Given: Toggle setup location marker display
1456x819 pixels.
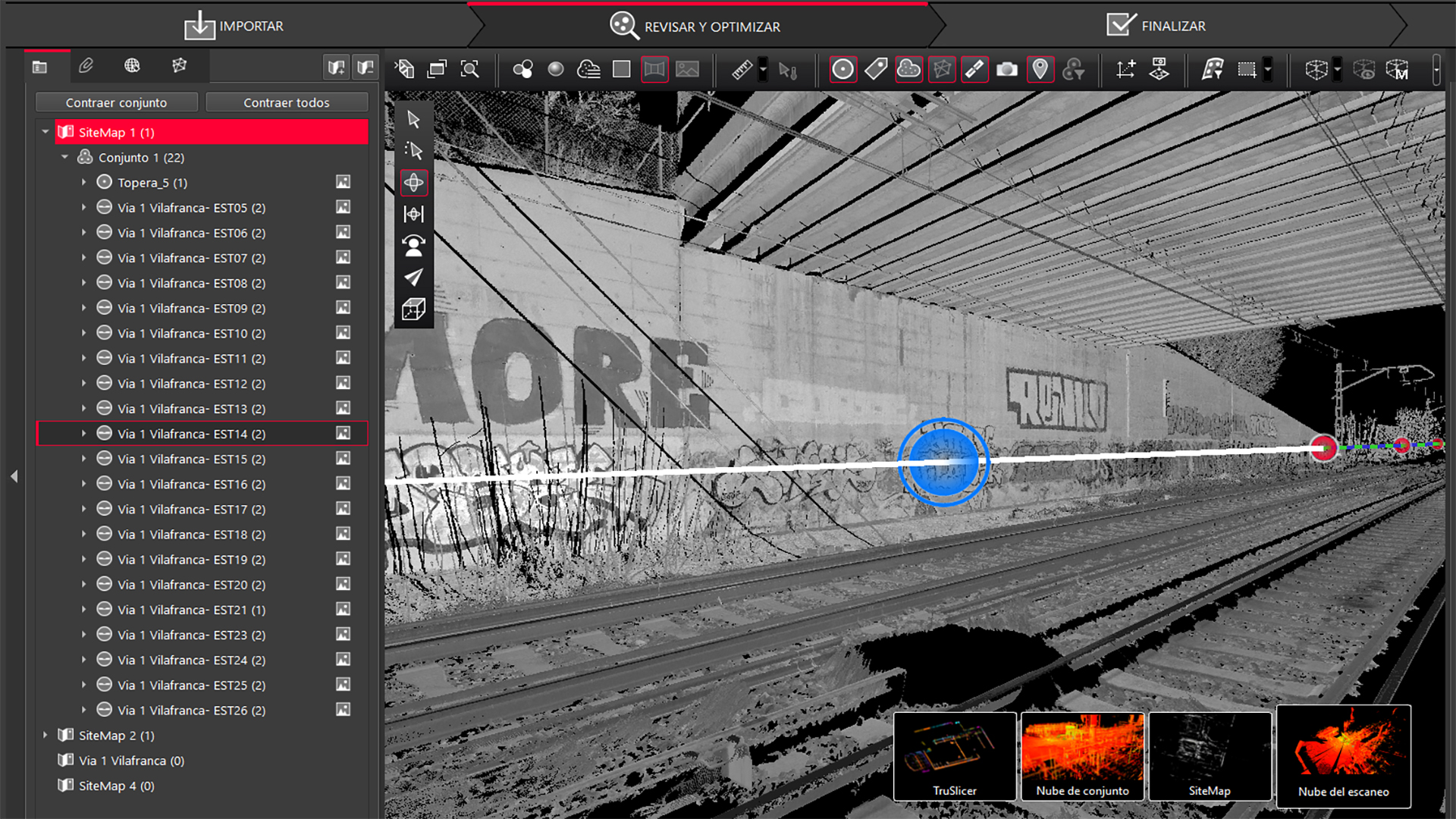Looking at the screenshot, I should (843, 70).
